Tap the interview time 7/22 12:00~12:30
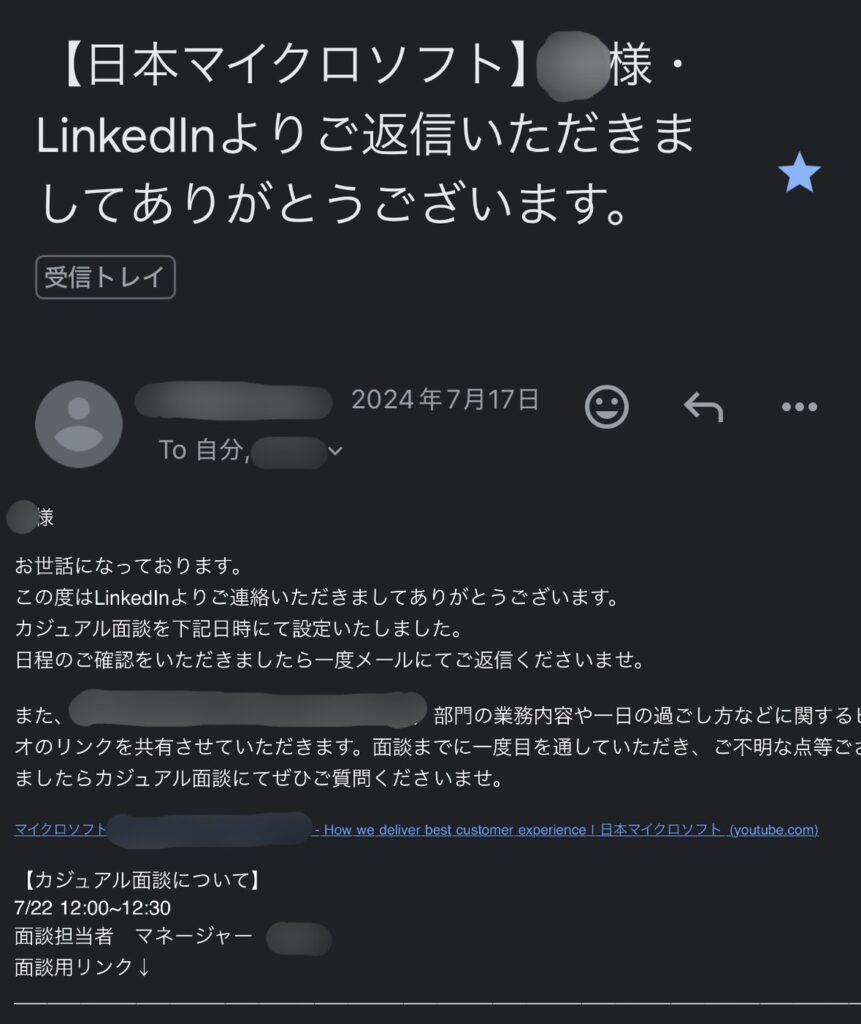 pyautogui.click(x=93, y=909)
